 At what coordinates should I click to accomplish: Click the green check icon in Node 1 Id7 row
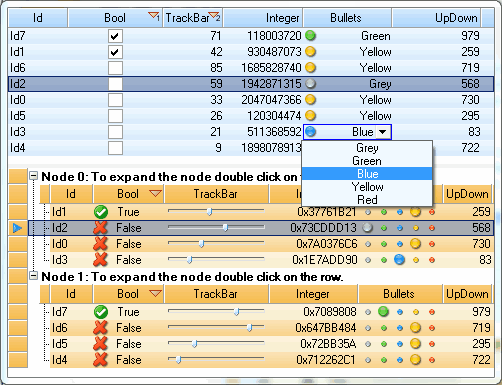[101, 312]
